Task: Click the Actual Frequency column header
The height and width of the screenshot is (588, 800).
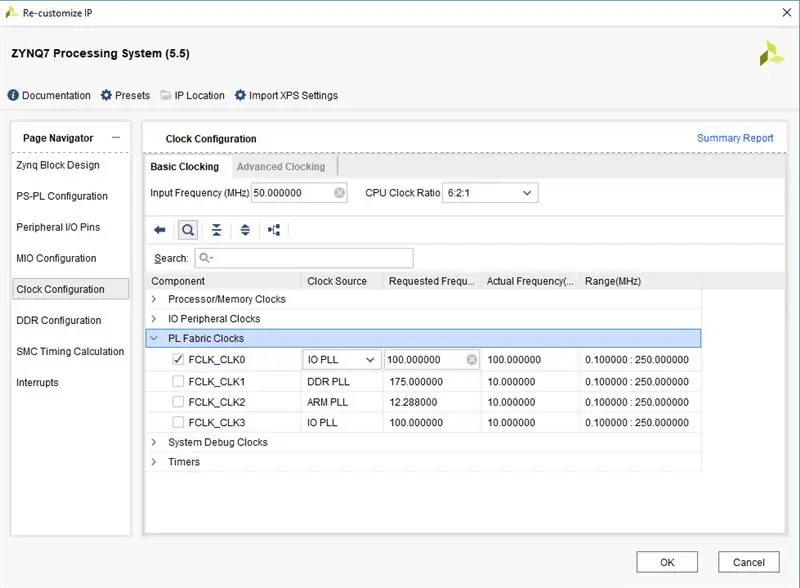Action: 530,281
